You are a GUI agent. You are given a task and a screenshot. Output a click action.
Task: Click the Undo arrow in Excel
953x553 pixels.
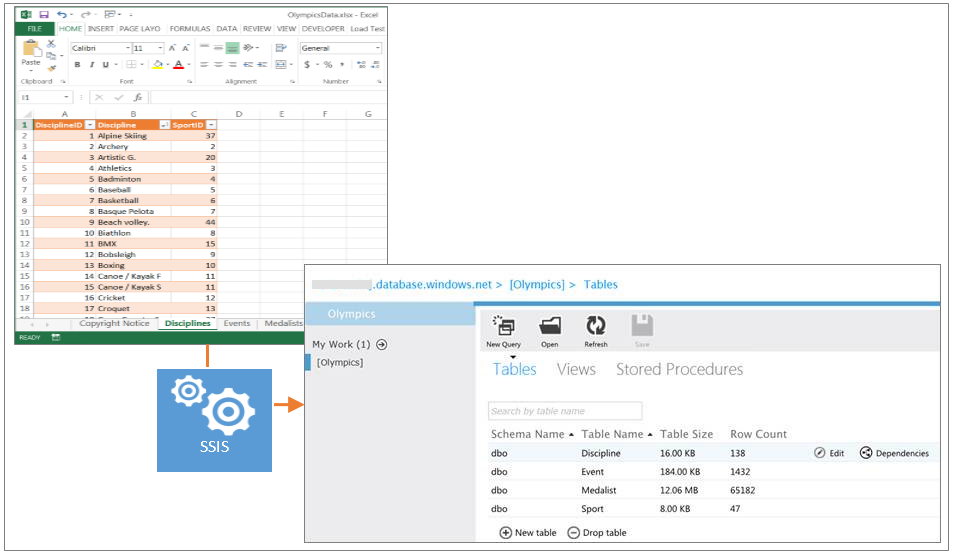tap(62, 14)
